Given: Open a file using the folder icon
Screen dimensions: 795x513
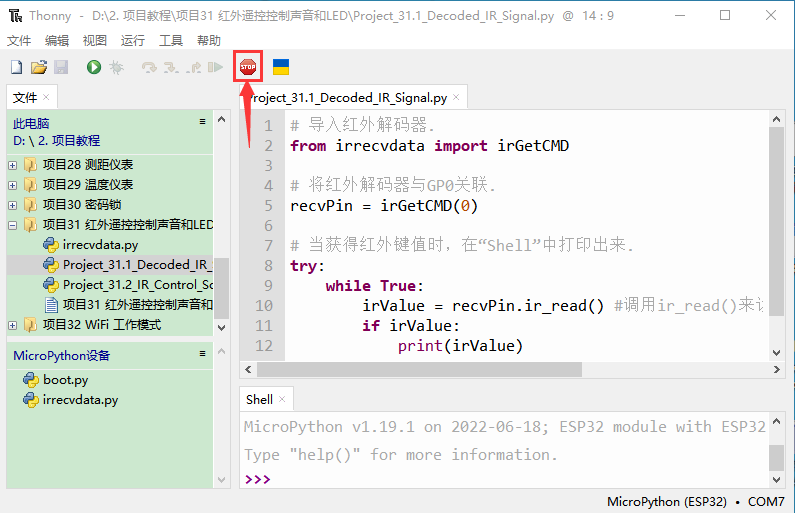Looking at the screenshot, I should 38,67.
